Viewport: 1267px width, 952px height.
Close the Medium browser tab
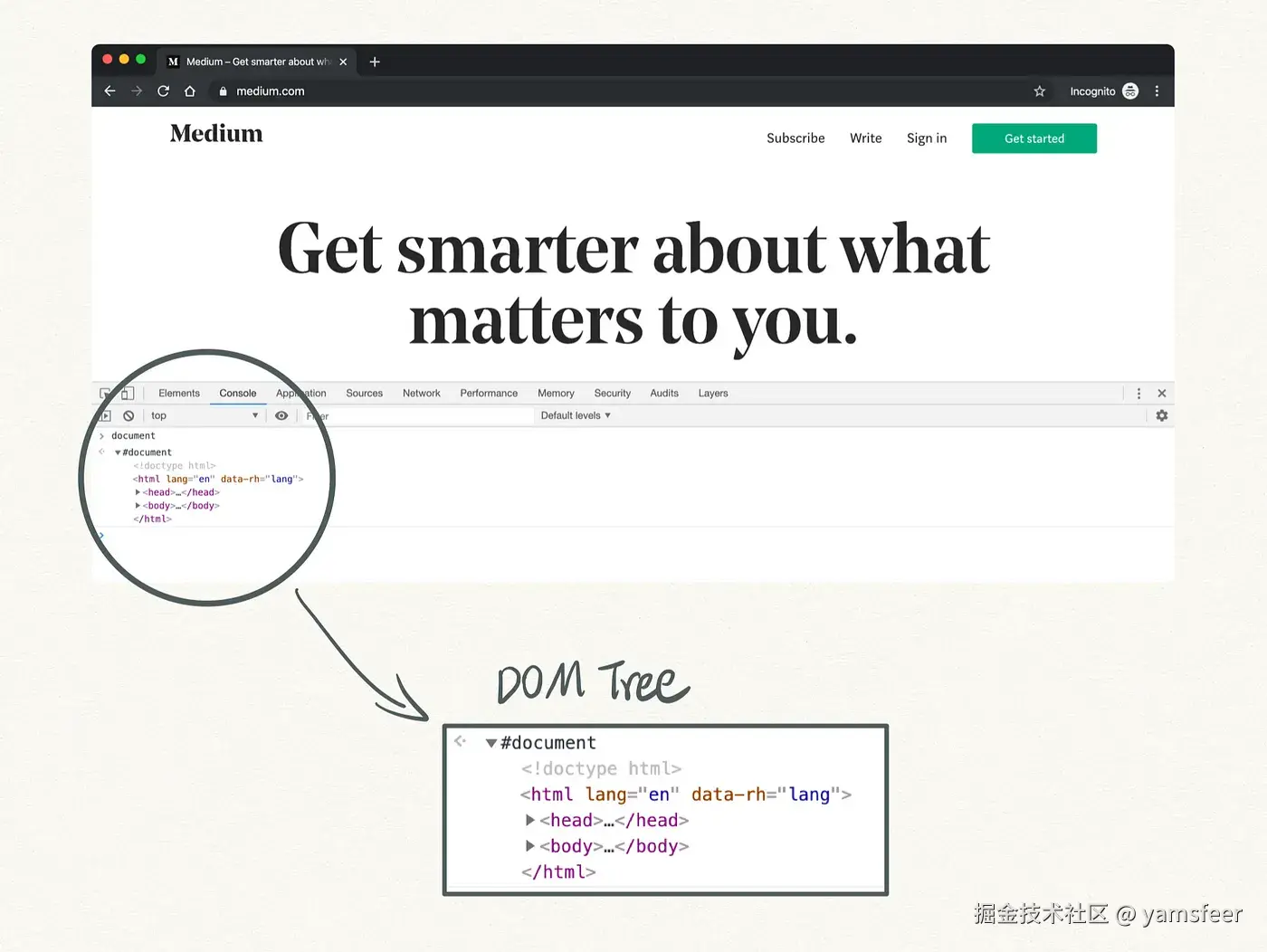coord(343,62)
